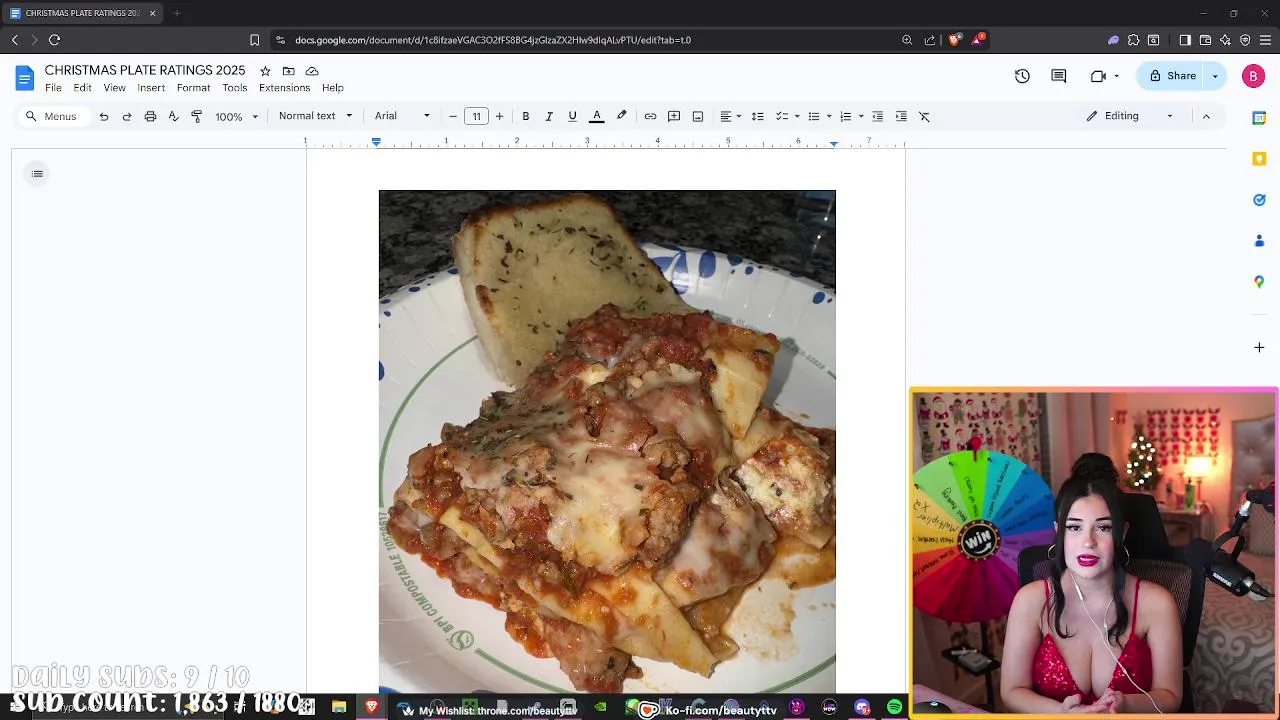Open the Help menu
The height and width of the screenshot is (720, 1280).
click(x=333, y=88)
